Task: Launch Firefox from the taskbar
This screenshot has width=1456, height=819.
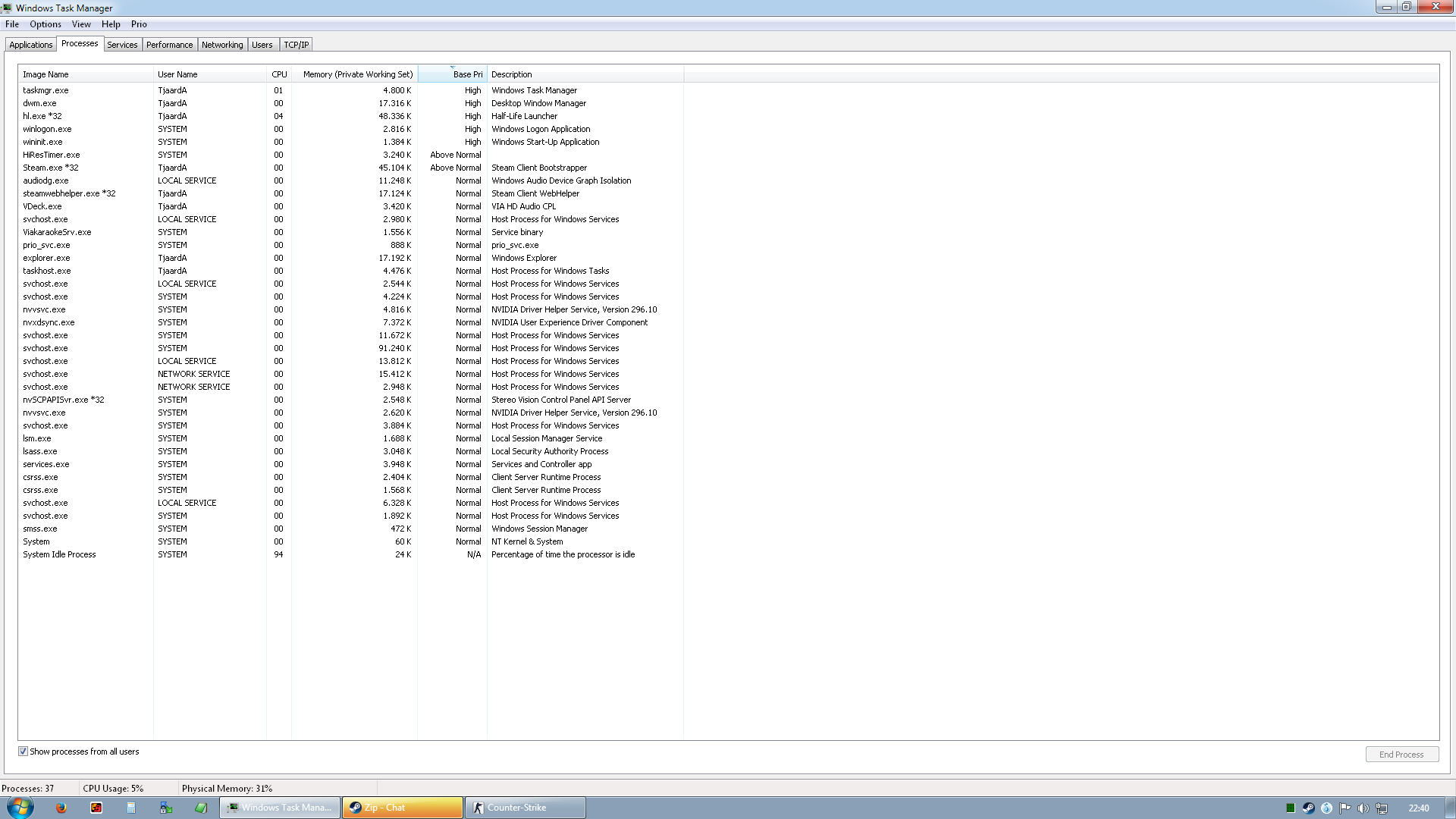Action: (61, 808)
